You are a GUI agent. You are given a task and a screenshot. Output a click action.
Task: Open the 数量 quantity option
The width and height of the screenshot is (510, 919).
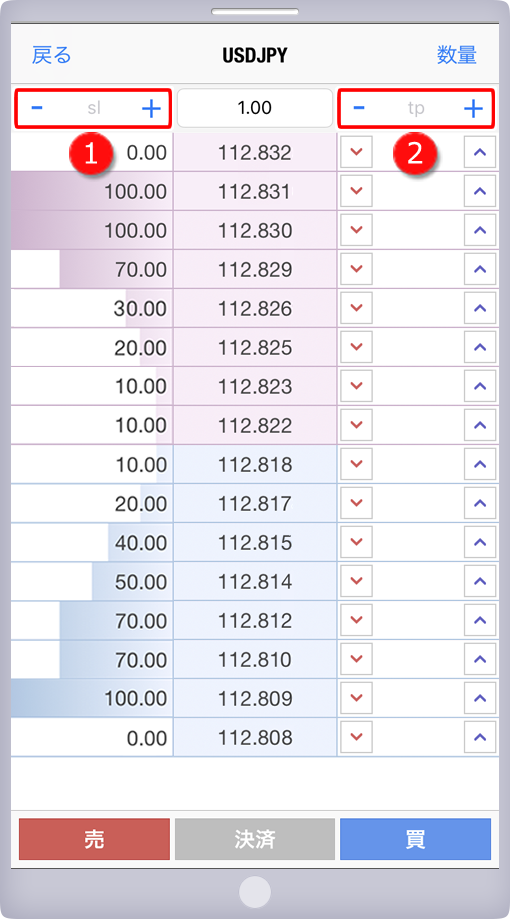click(x=457, y=55)
